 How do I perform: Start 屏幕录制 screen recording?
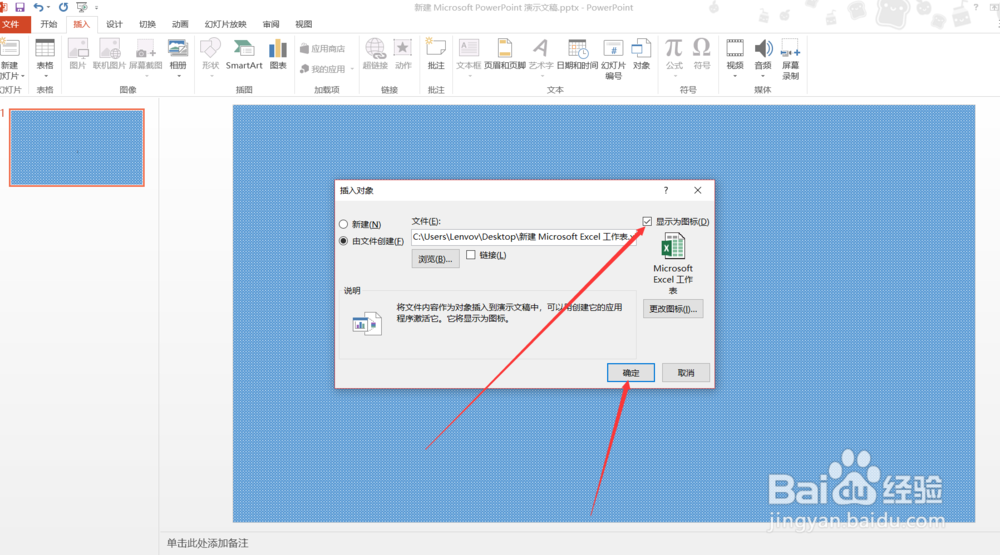point(790,59)
